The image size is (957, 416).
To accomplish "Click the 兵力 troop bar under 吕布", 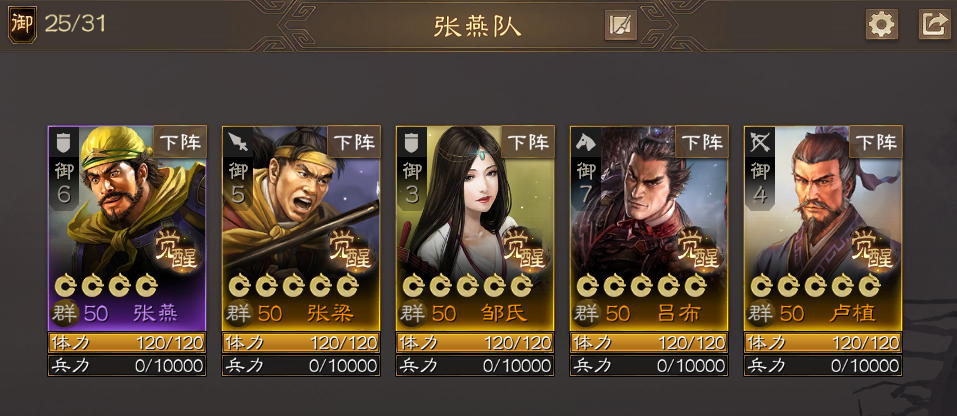I will [x=649, y=365].
